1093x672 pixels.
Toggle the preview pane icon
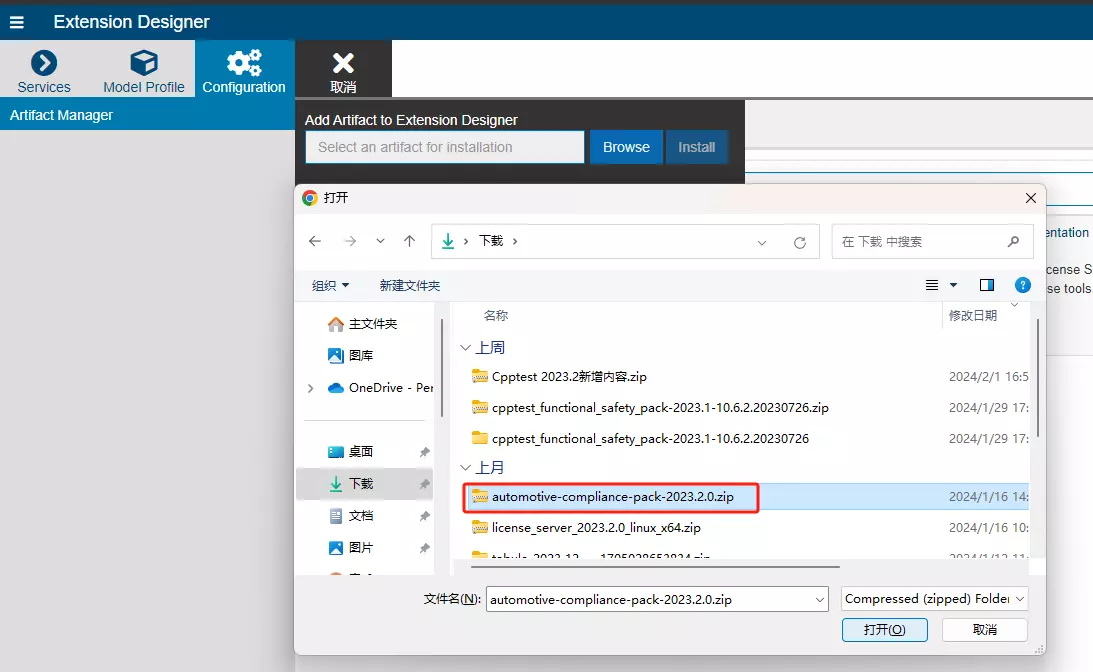coord(987,285)
